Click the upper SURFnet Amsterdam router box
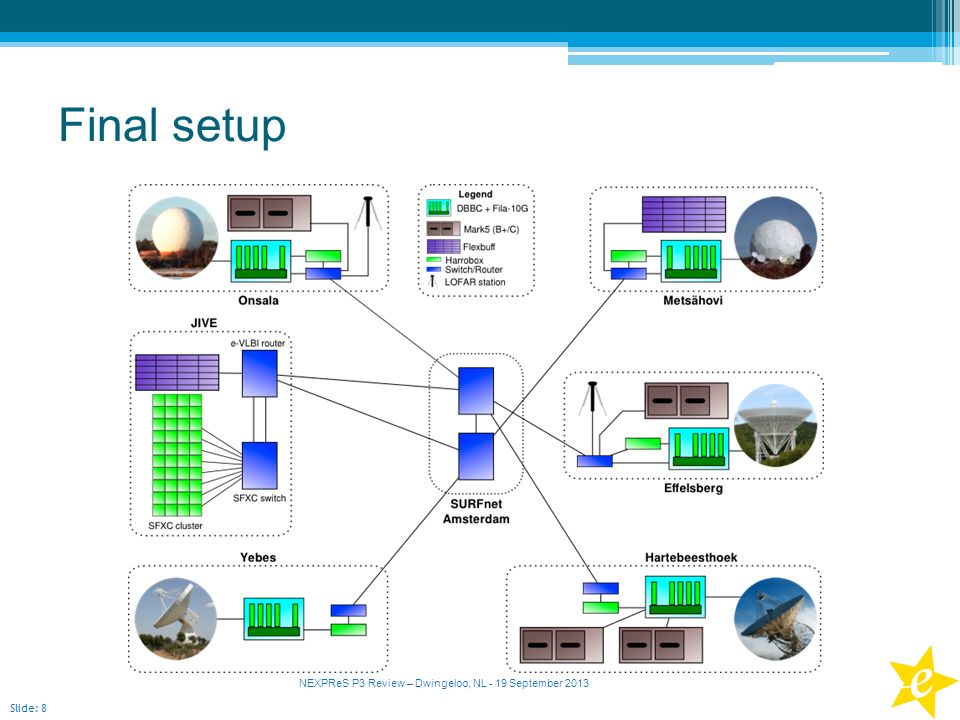This screenshot has width=960, height=720. [x=476, y=391]
